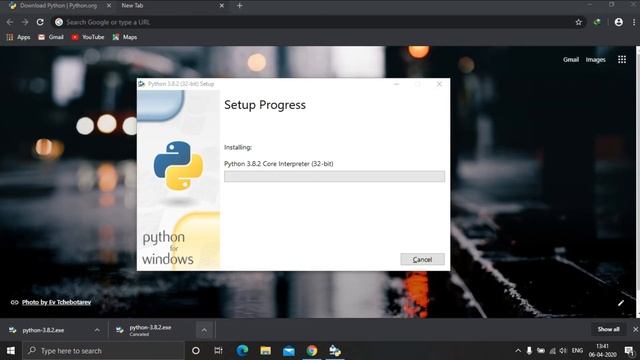Minimize the Chrome window
Image resolution: width=640 pixels, height=360 pixels.
(x=589, y=4)
